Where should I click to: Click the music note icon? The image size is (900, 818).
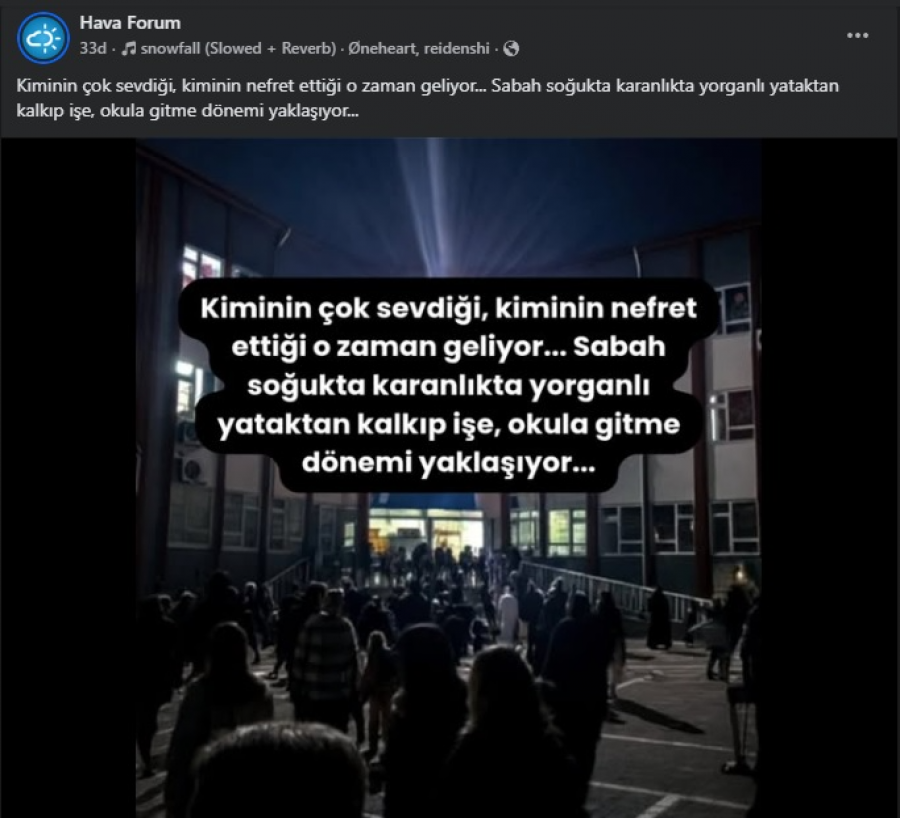click(x=129, y=49)
